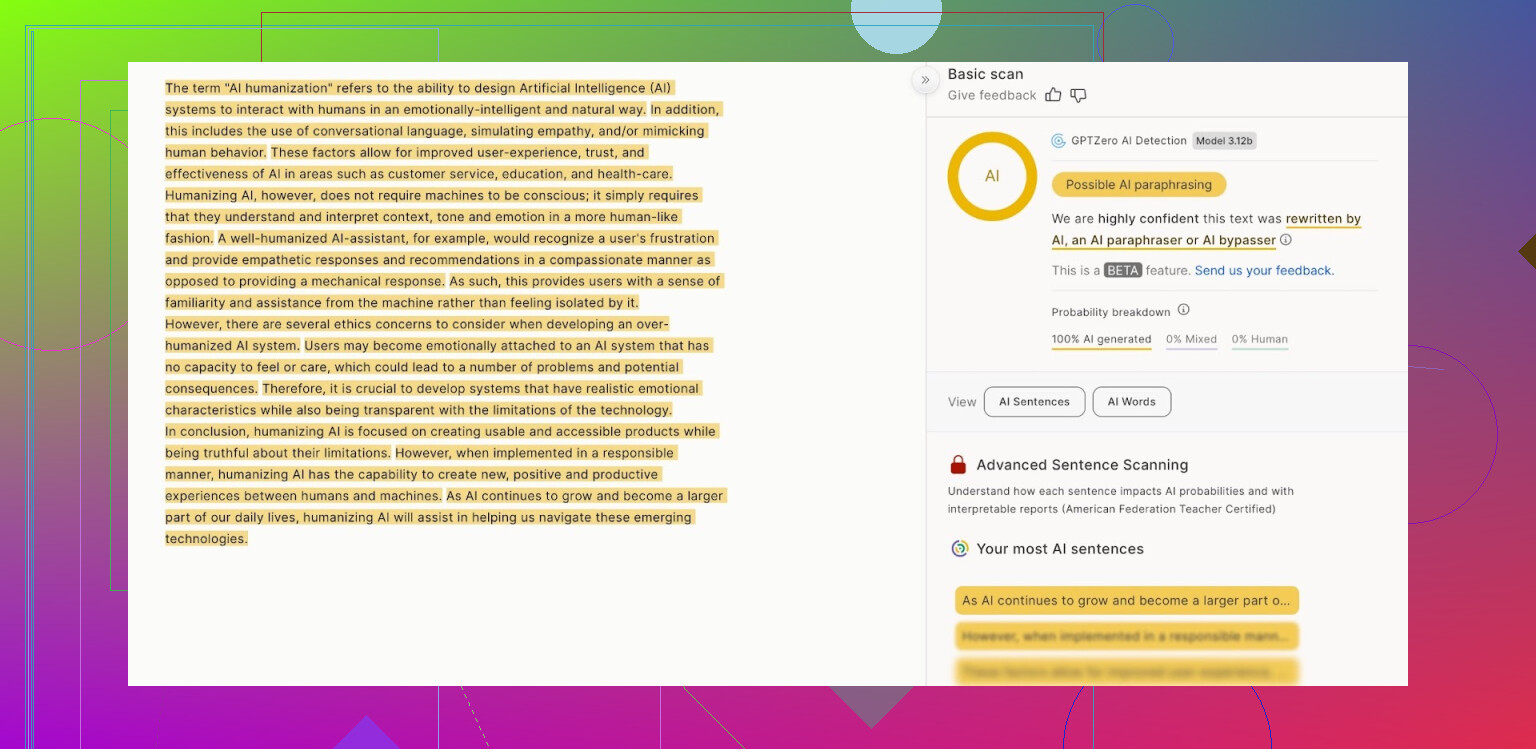Viewport: 1536px width, 749px height.
Task: Click the Probability breakdown info icon
Action: [1183, 310]
